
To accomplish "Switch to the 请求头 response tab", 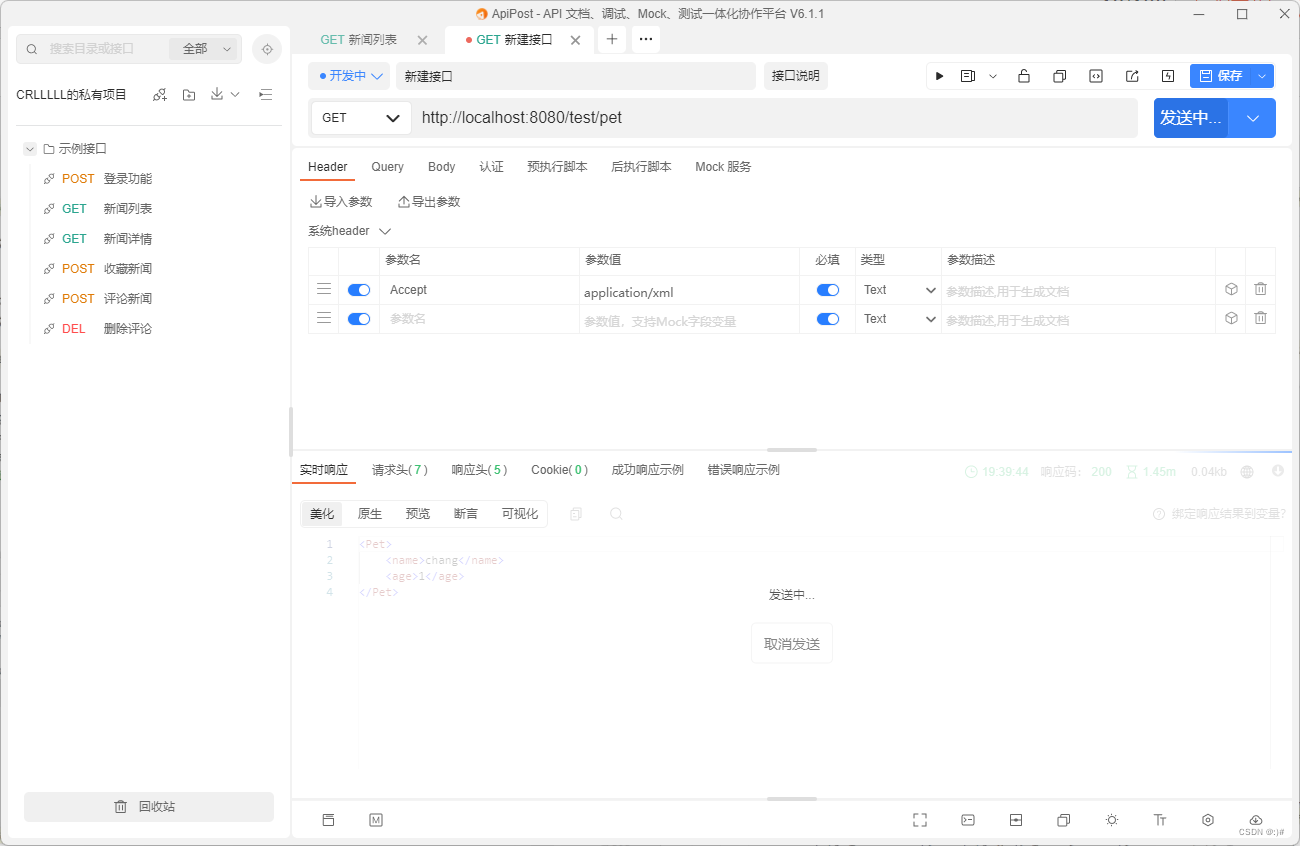I will [400, 470].
